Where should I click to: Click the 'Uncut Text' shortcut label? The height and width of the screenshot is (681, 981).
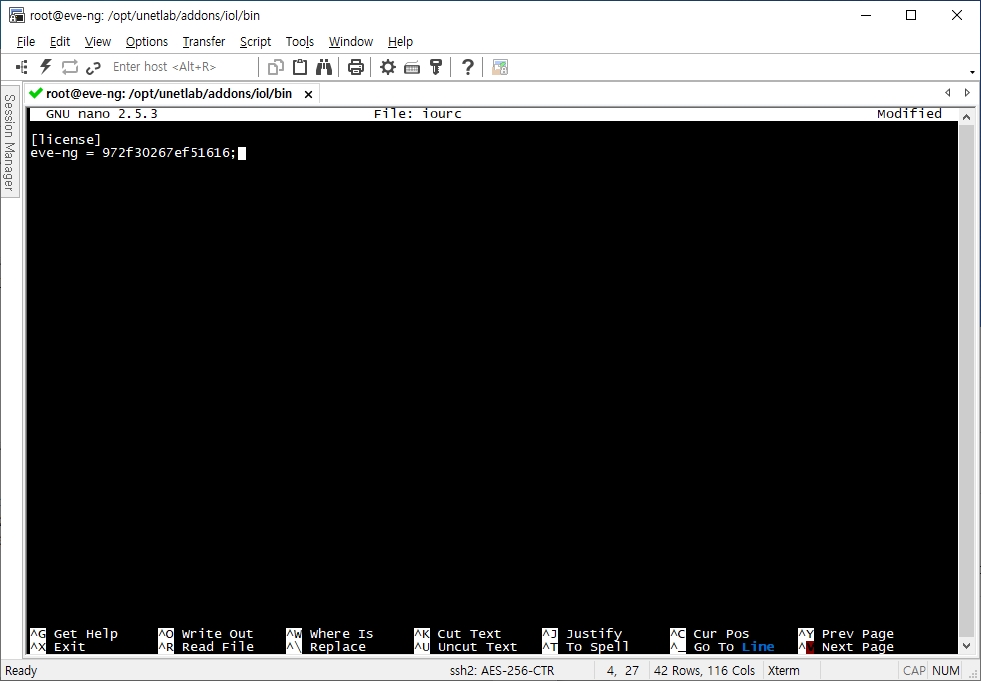pos(477,647)
